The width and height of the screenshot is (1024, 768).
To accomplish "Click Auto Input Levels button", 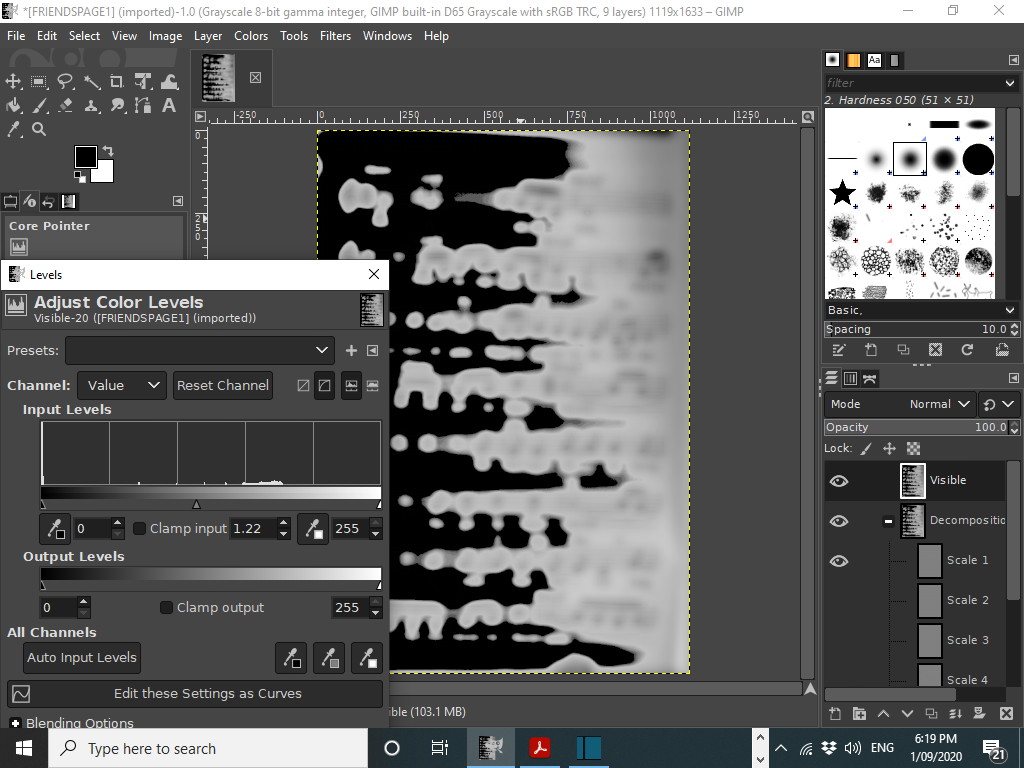I will 82,658.
